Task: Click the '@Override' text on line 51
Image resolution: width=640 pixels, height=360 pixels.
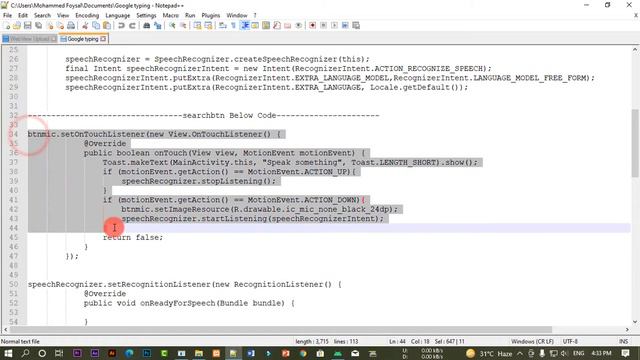Action: (x=105, y=293)
